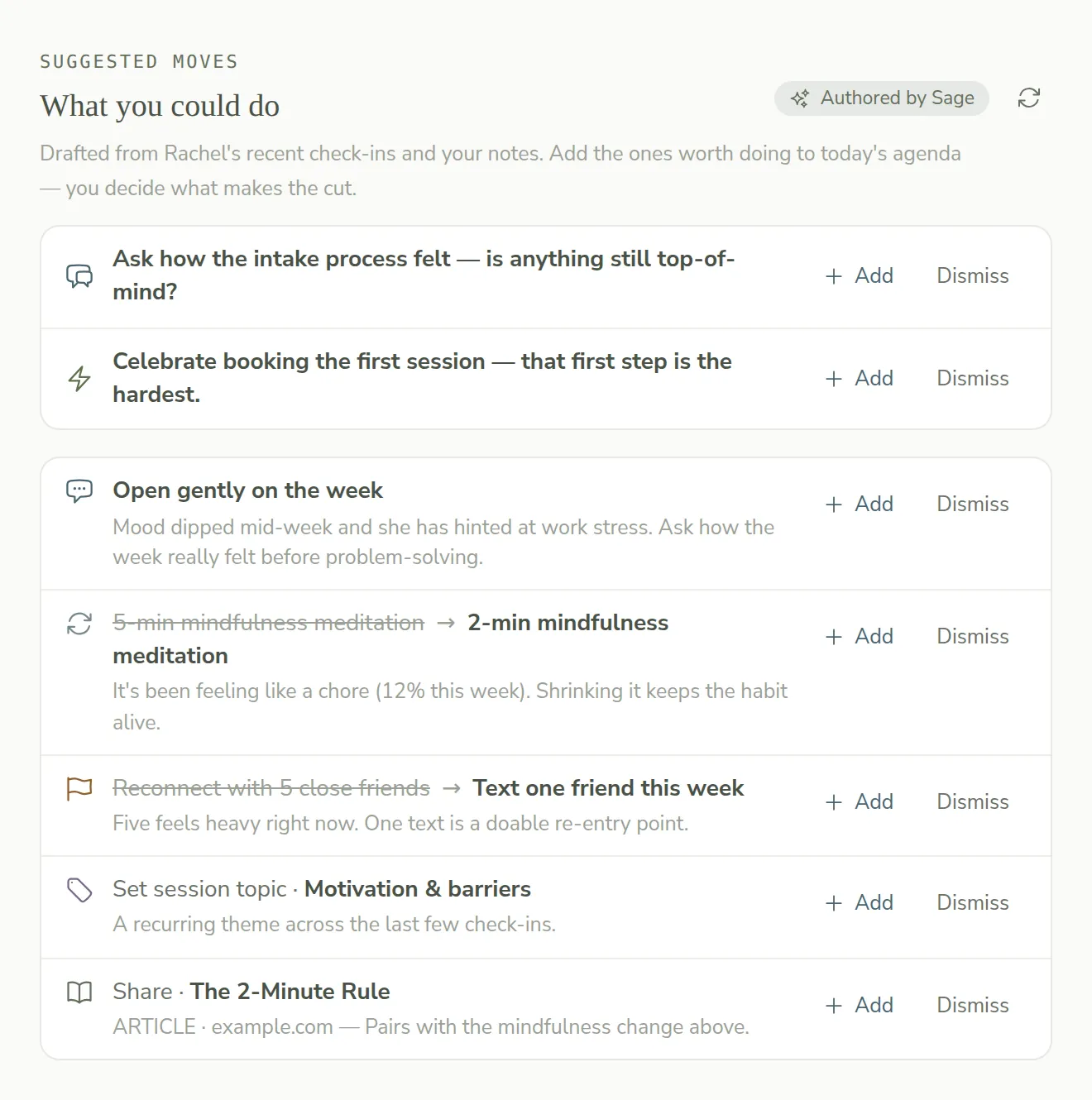The width and height of the screenshot is (1092, 1100).
Task: Dismiss the Motivation & barriers session topic
Action: [972, 902]
